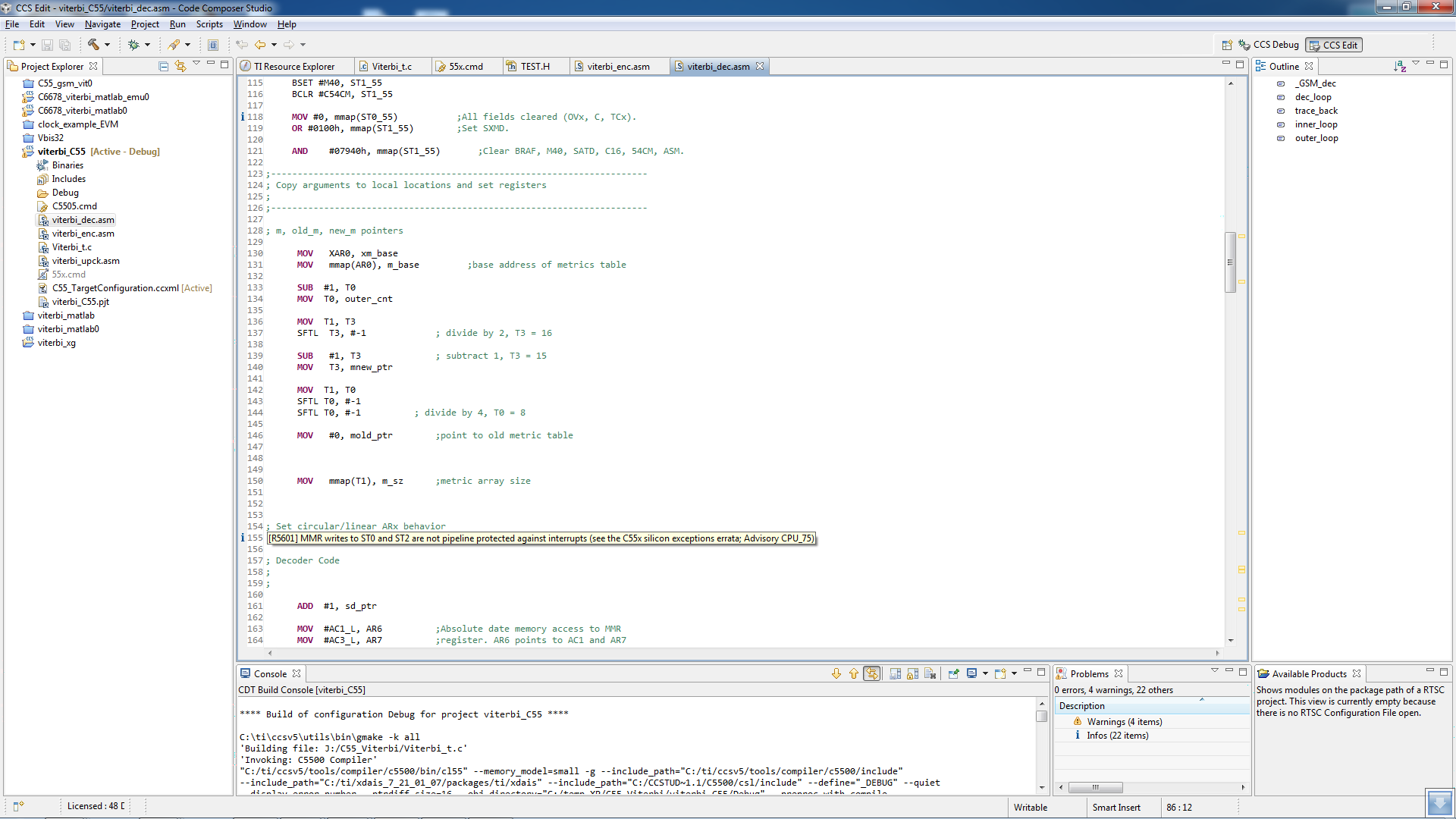The width and height of the screenshot is (1456, 819).
Task: Toggle Link with Editor in Project Explorer
Action: click(x=180, y=66)
